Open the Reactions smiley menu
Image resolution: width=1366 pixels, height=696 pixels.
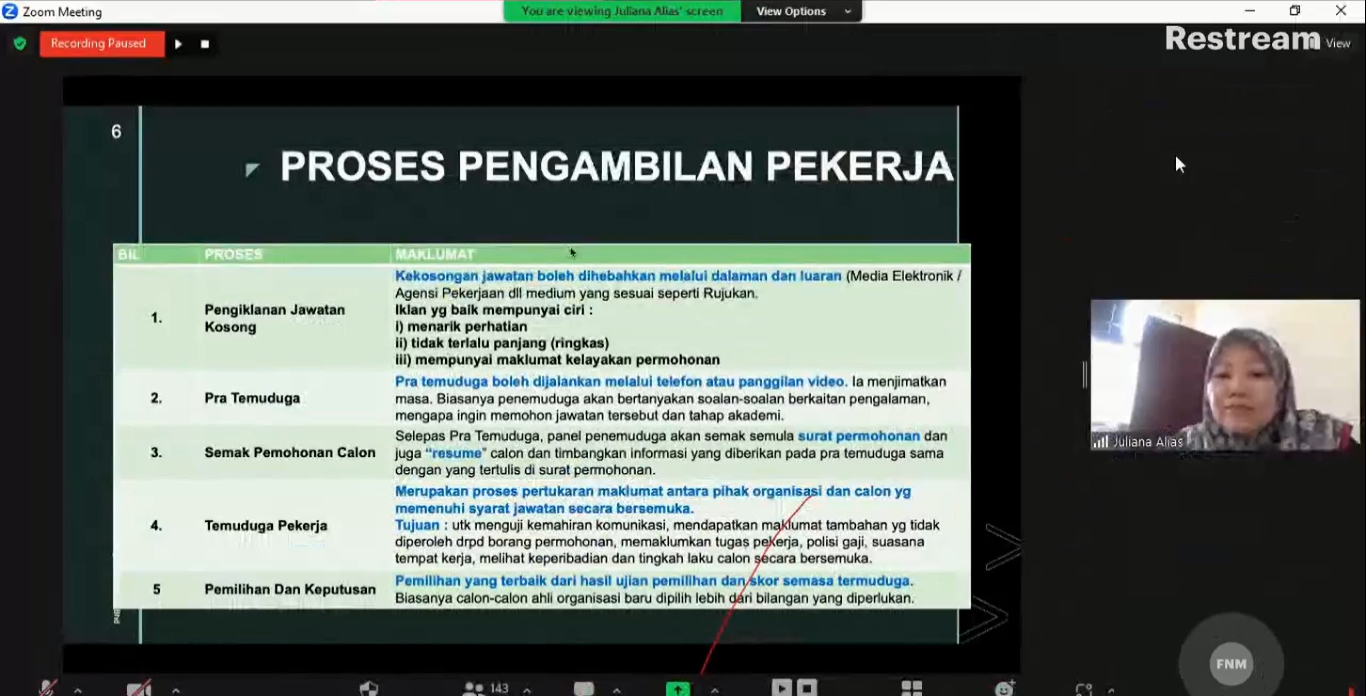point(1005,688)
